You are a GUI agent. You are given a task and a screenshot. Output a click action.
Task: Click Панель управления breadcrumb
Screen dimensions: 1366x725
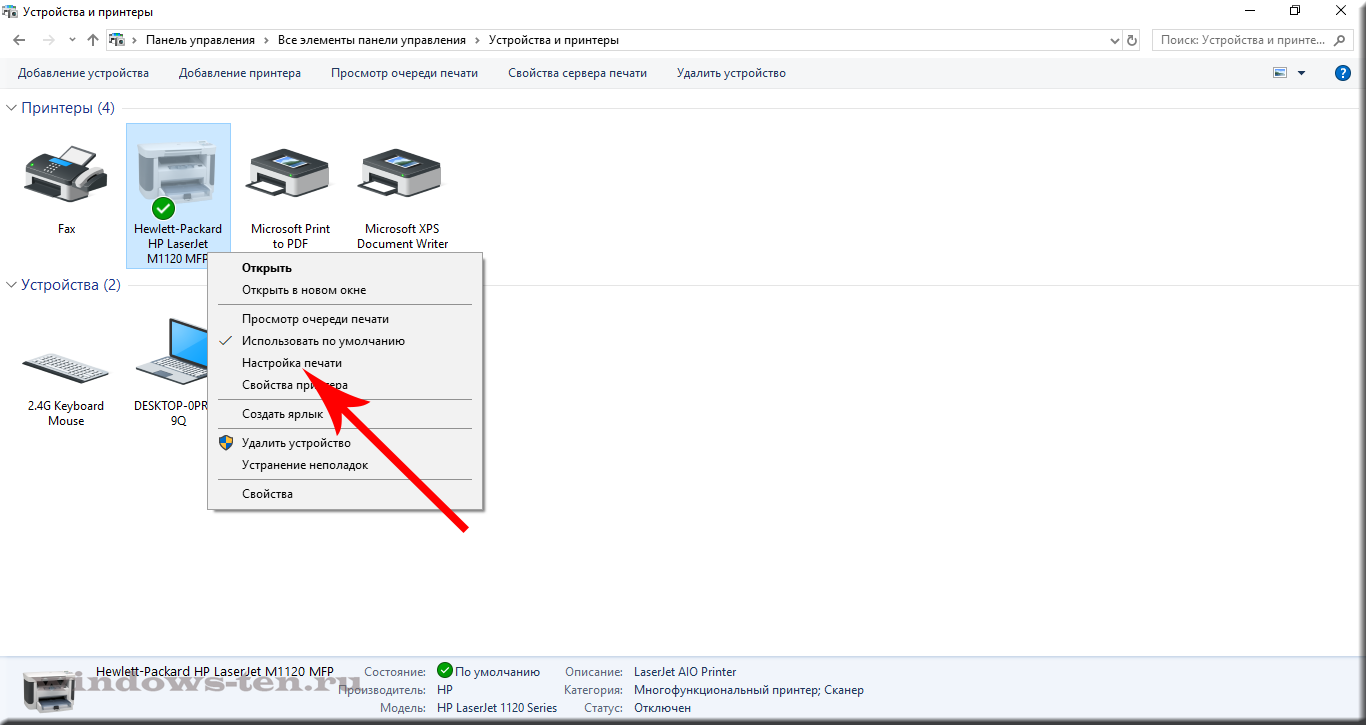[201, 40]
